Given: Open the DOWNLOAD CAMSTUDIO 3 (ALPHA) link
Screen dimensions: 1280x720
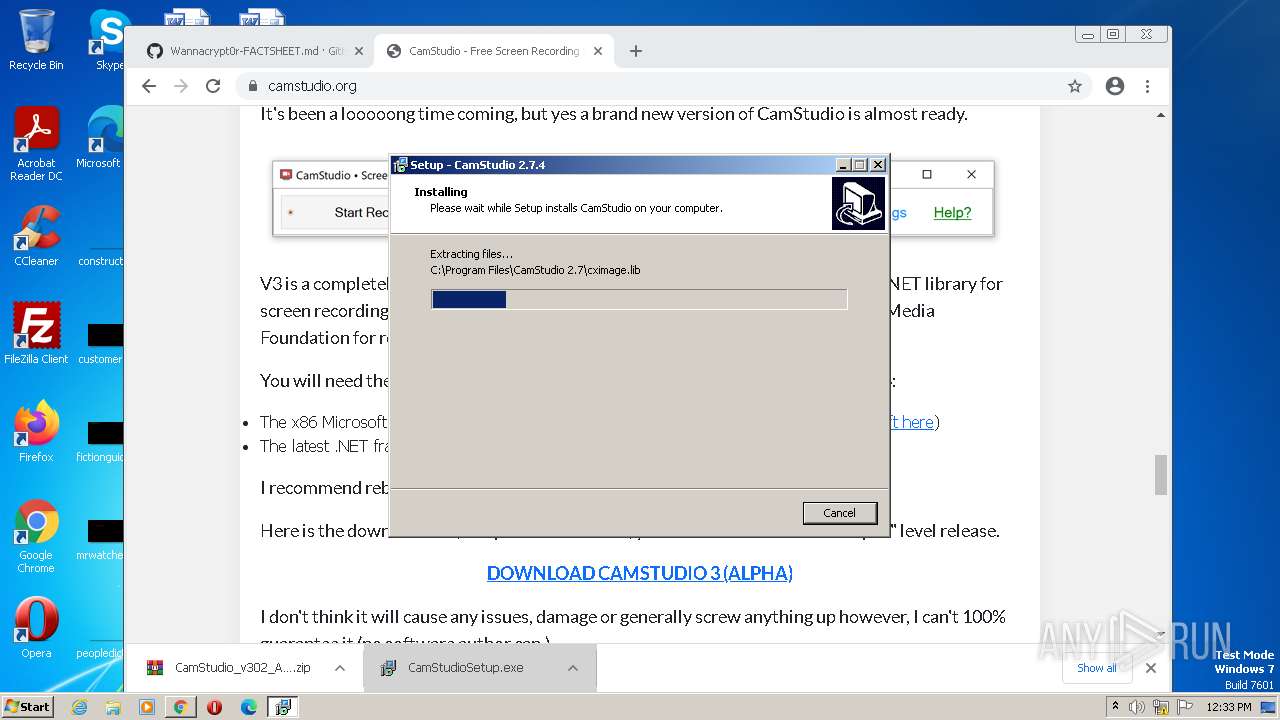Looking at the screenshot, I should tap(640, 573).
